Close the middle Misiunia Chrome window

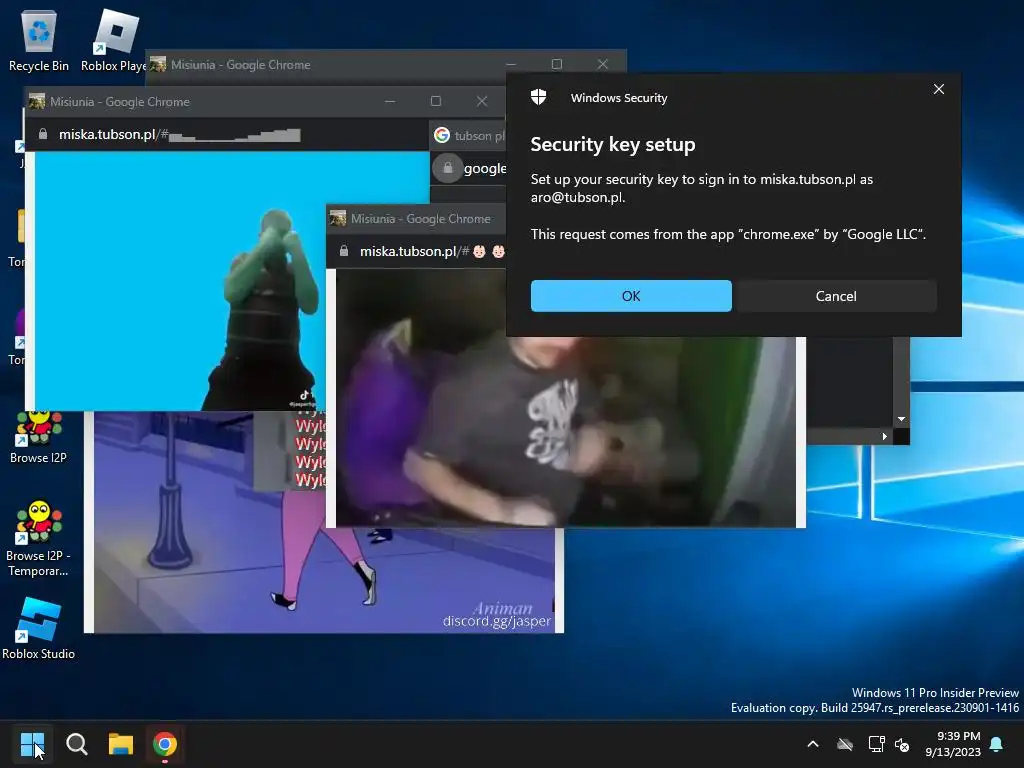click(481, 101)
